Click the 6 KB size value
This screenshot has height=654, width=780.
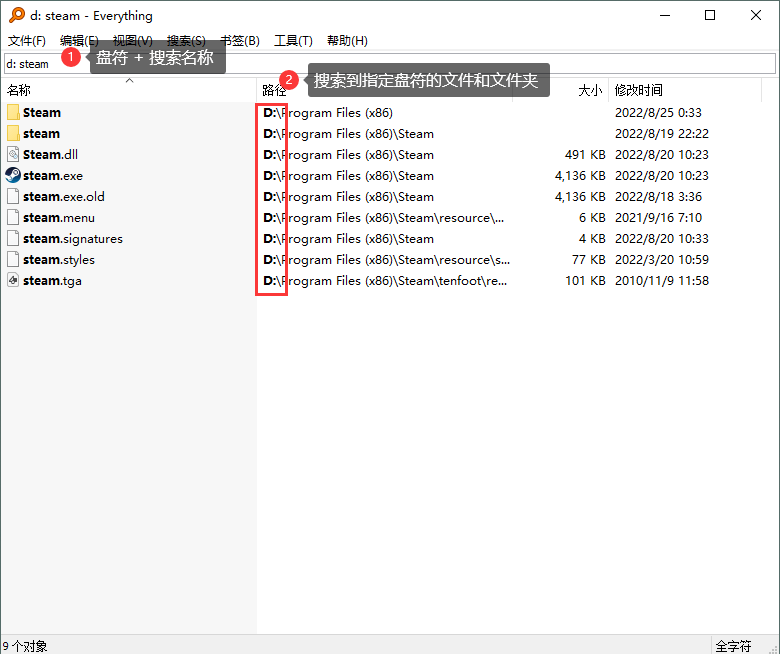(592, 218)
